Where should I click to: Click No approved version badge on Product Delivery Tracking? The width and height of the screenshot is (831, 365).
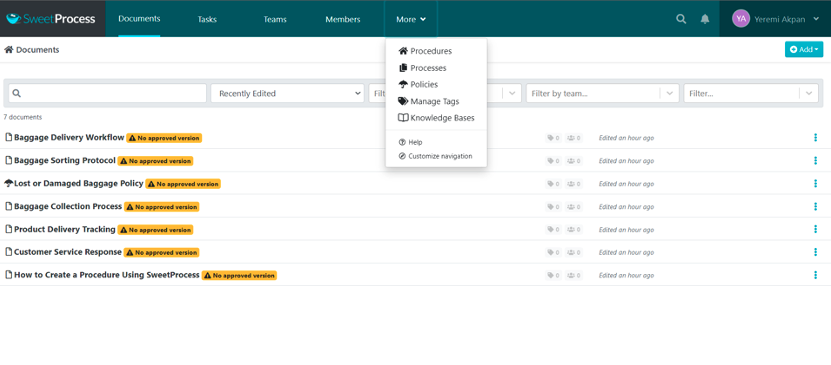click(x=155, y=230)
